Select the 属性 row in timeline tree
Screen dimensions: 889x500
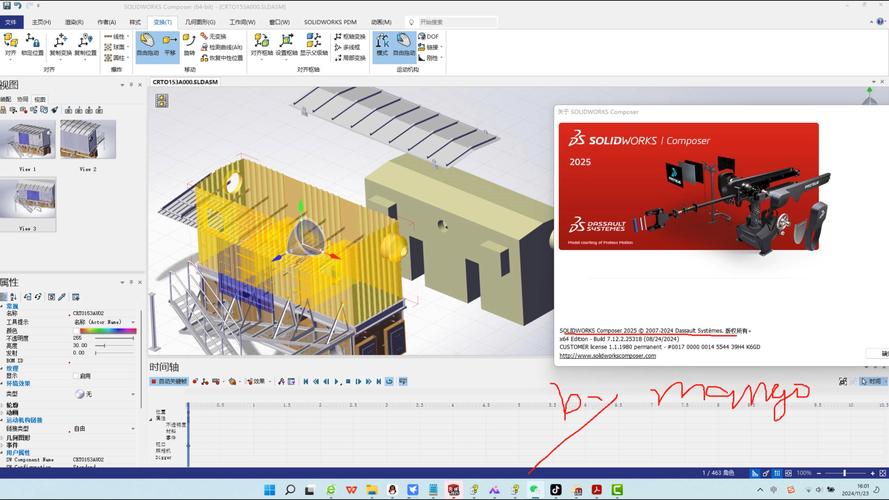[x=160, y=418]
